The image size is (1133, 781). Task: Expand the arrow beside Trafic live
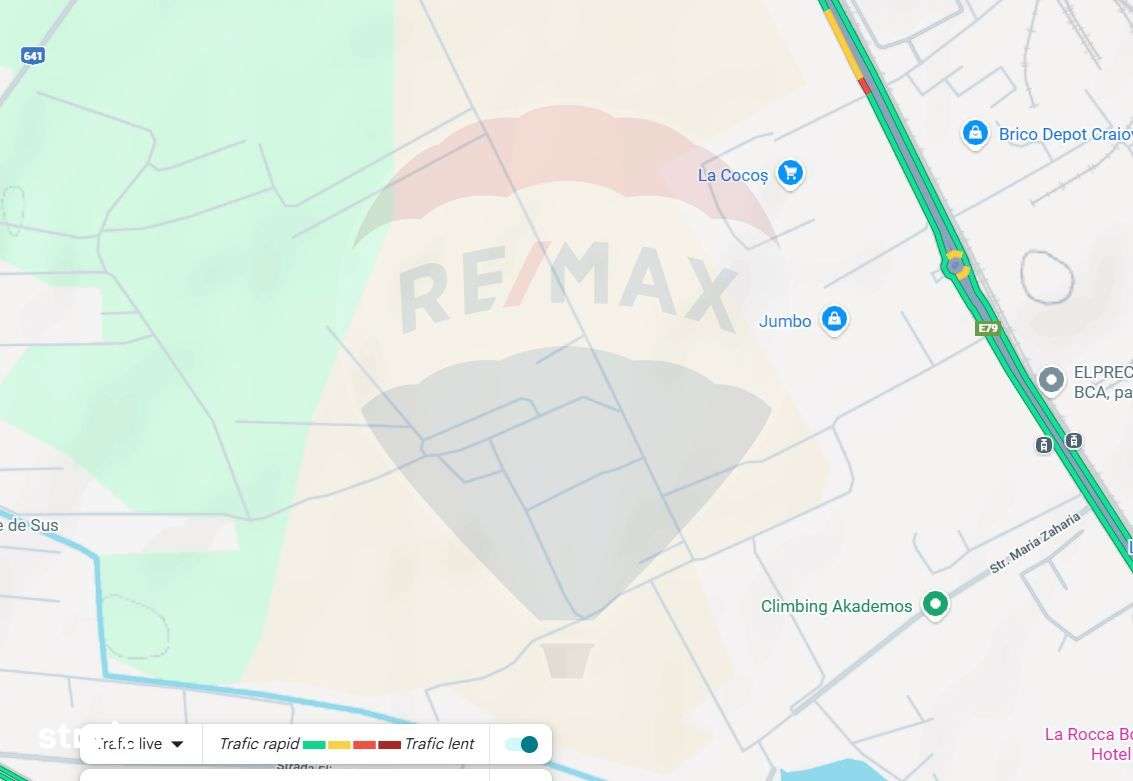[177, 745]
